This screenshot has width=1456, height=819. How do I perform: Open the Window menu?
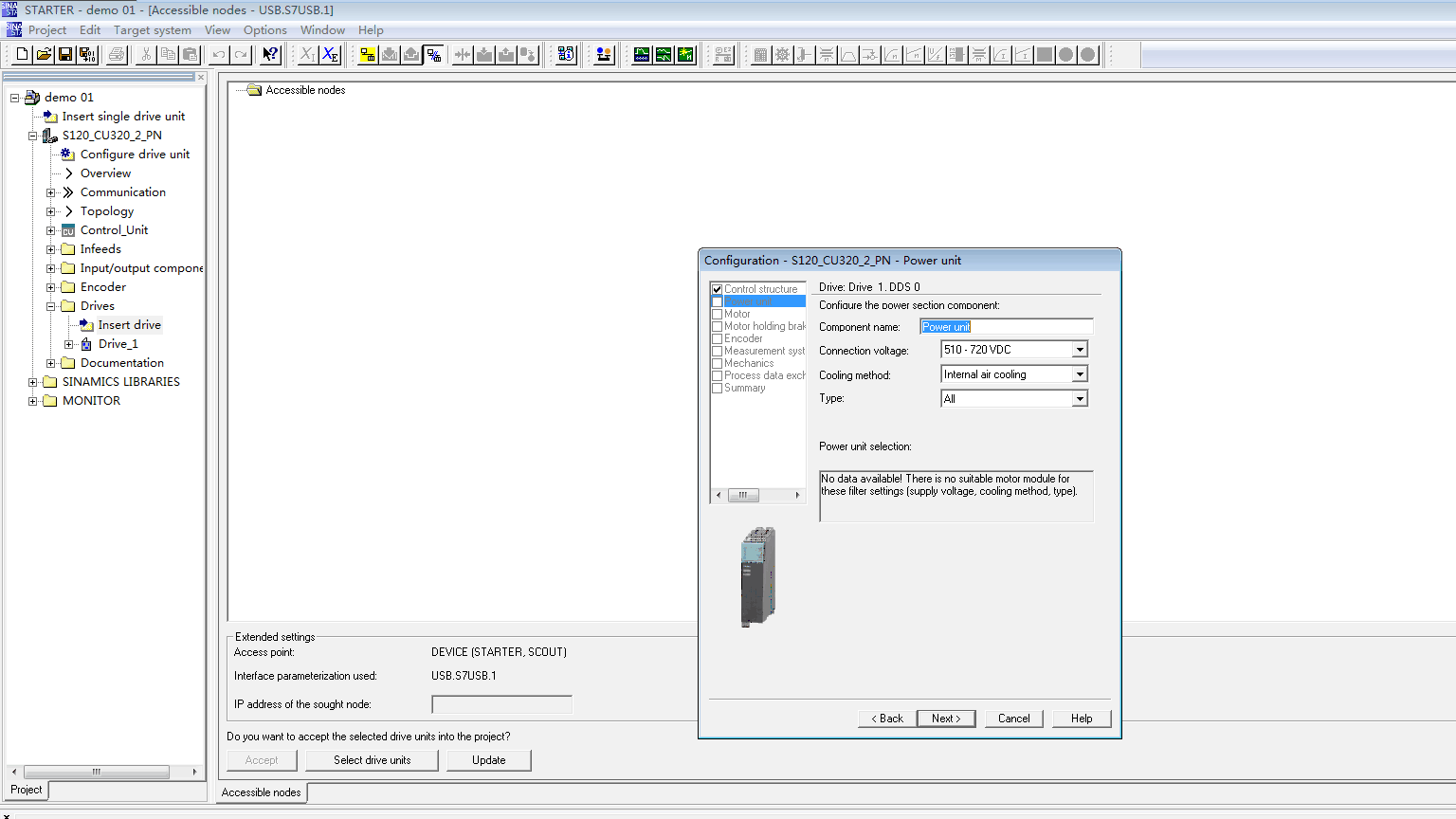pos(322,30)
